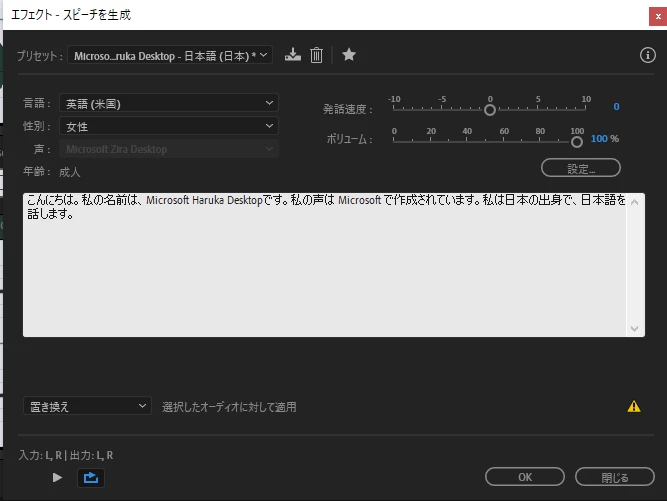
Task: Open the プリセット preset dropdown
Action: tap(170, 55)
